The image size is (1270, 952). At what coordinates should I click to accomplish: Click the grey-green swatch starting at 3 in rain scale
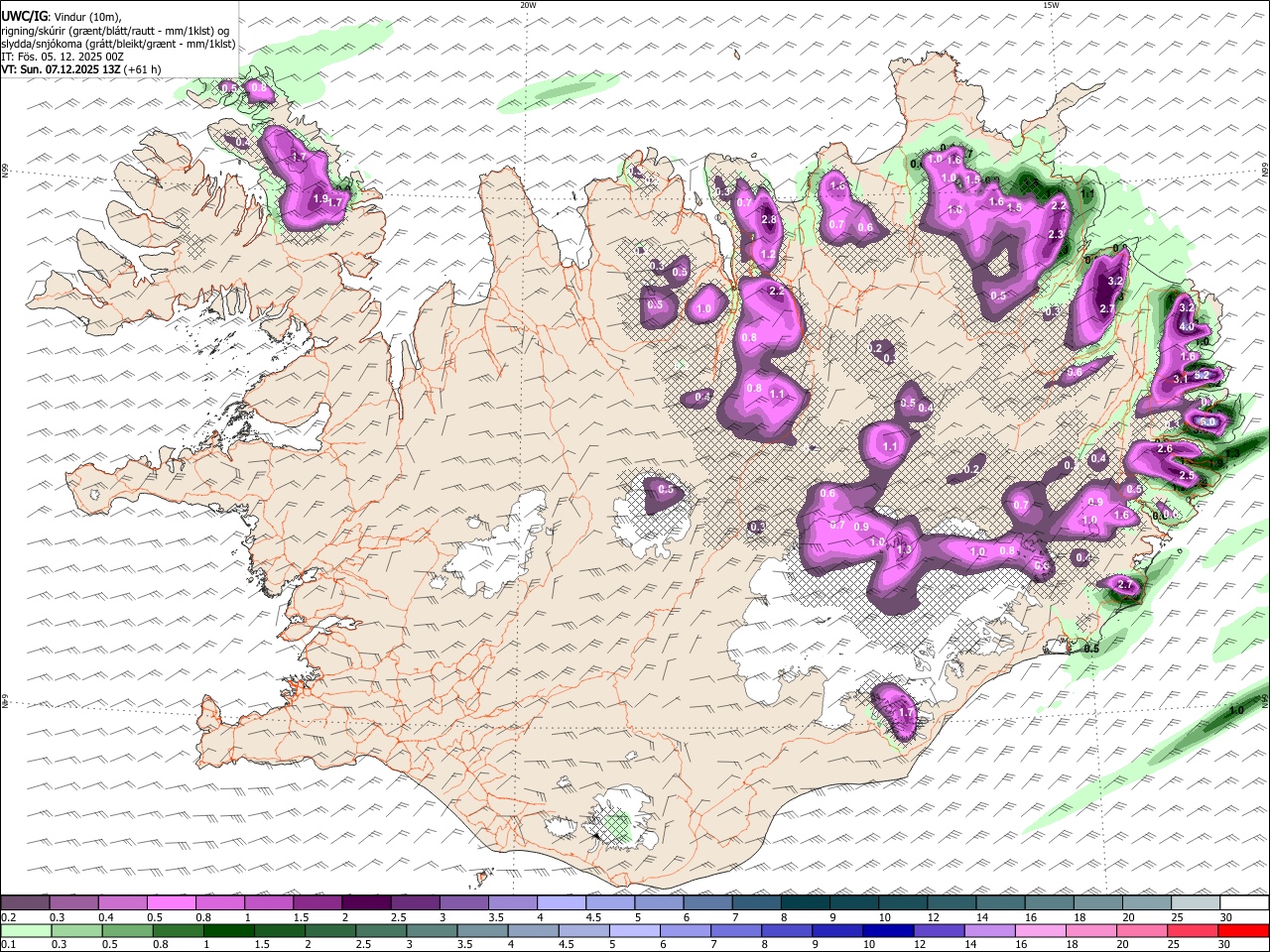[x=432, y=931]
